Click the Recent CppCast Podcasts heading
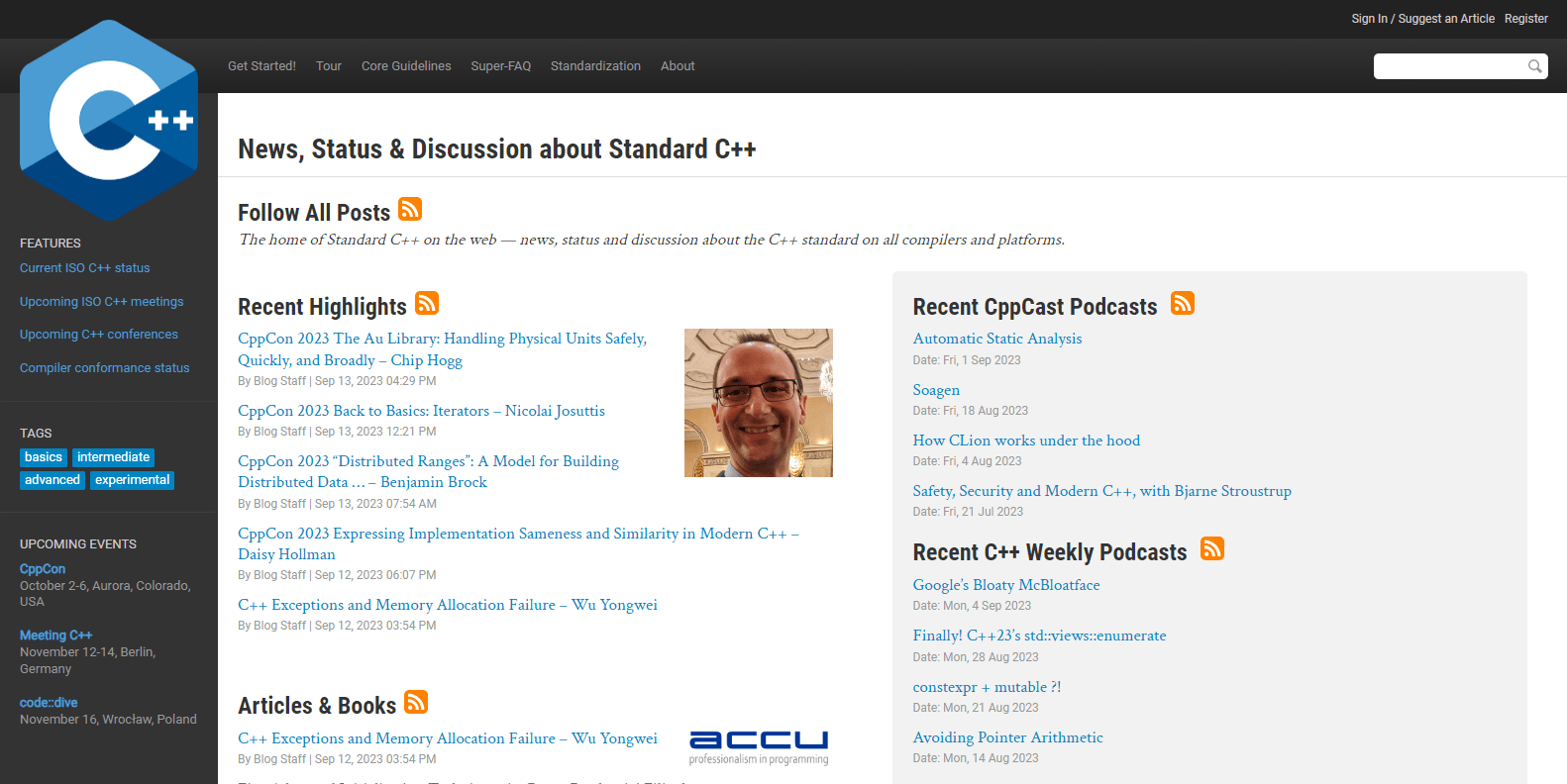Screen dimensions: 1567x784 1035,307
